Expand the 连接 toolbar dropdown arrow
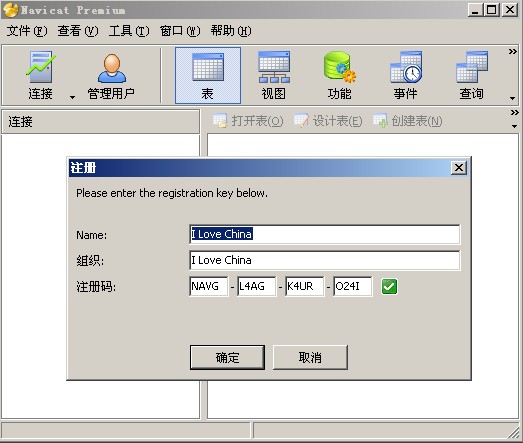523x443 pixels. [72, 97]
